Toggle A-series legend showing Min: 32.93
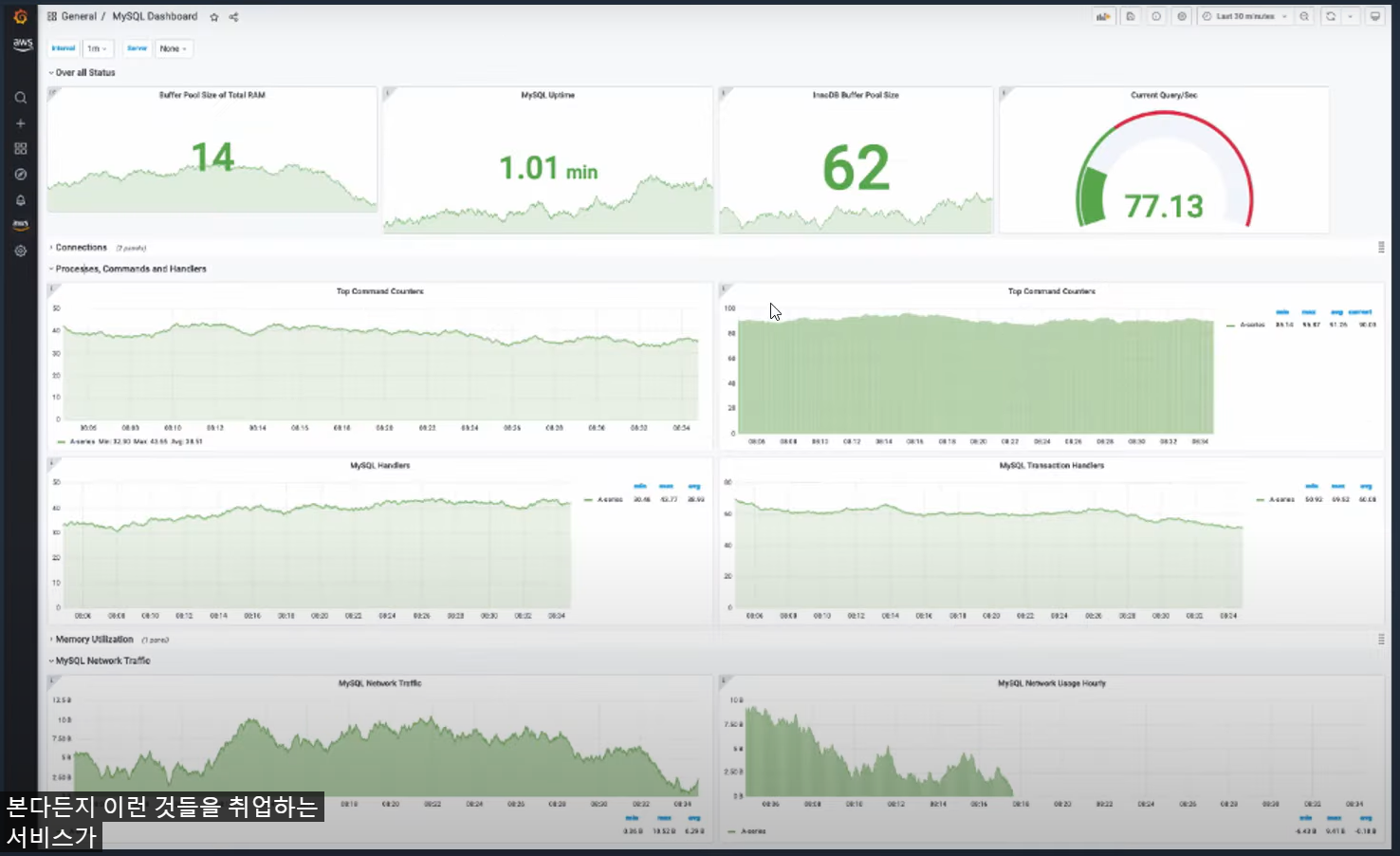The width and height of the screenshot is (1400, 856). 83,441
